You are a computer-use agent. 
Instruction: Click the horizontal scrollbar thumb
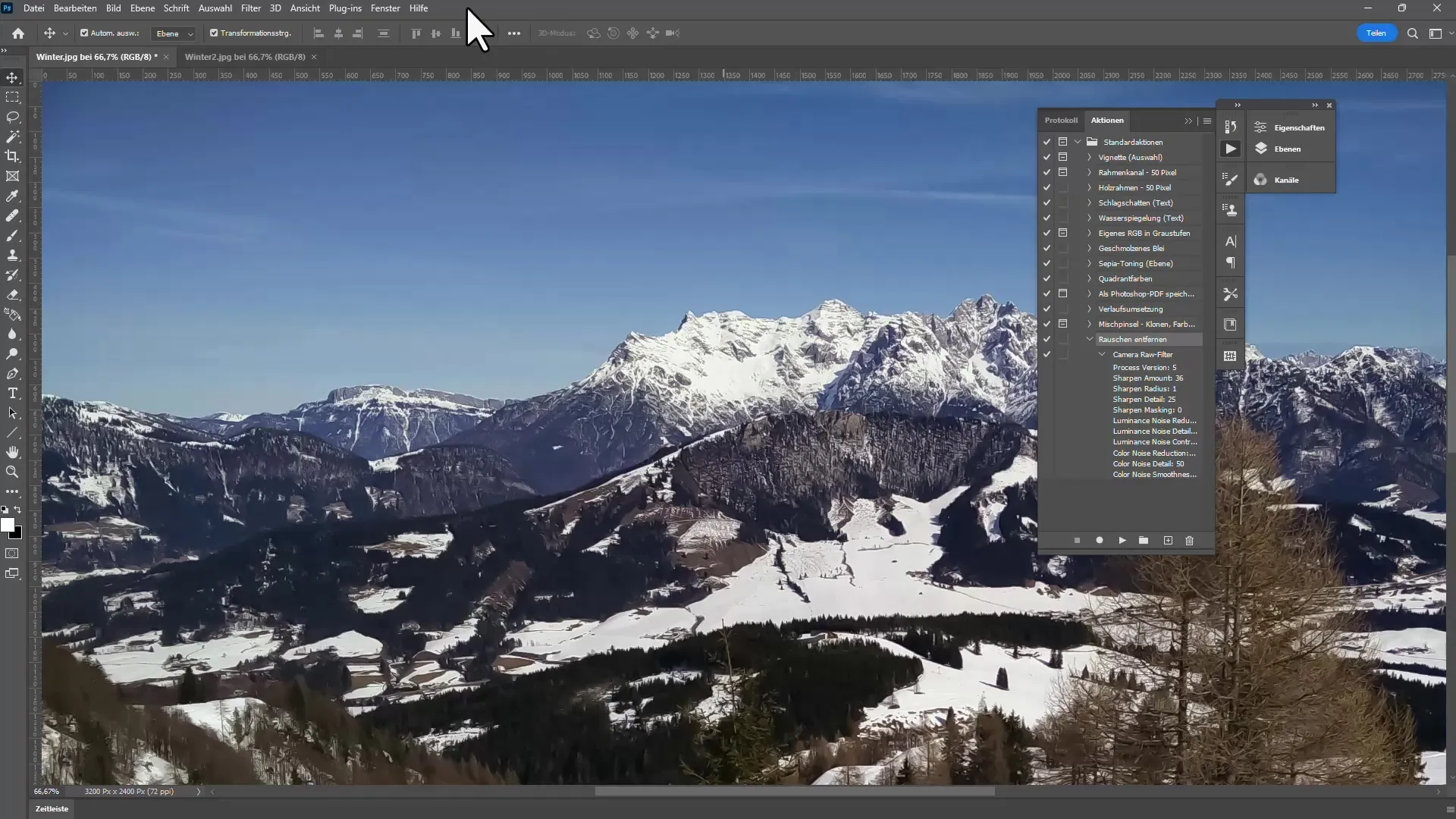[795, 792]
